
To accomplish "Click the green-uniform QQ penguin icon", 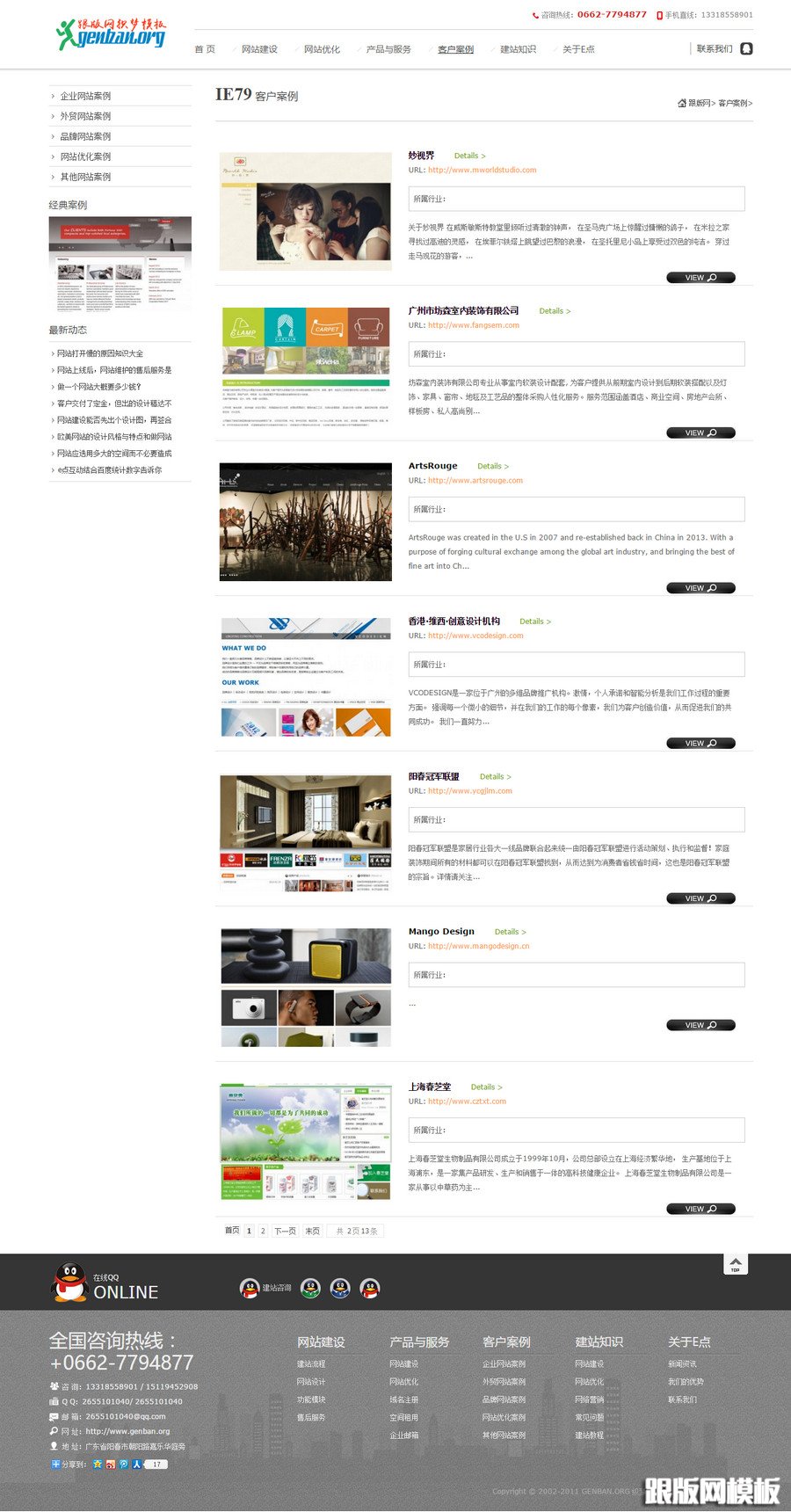I will pos(310,1288).
